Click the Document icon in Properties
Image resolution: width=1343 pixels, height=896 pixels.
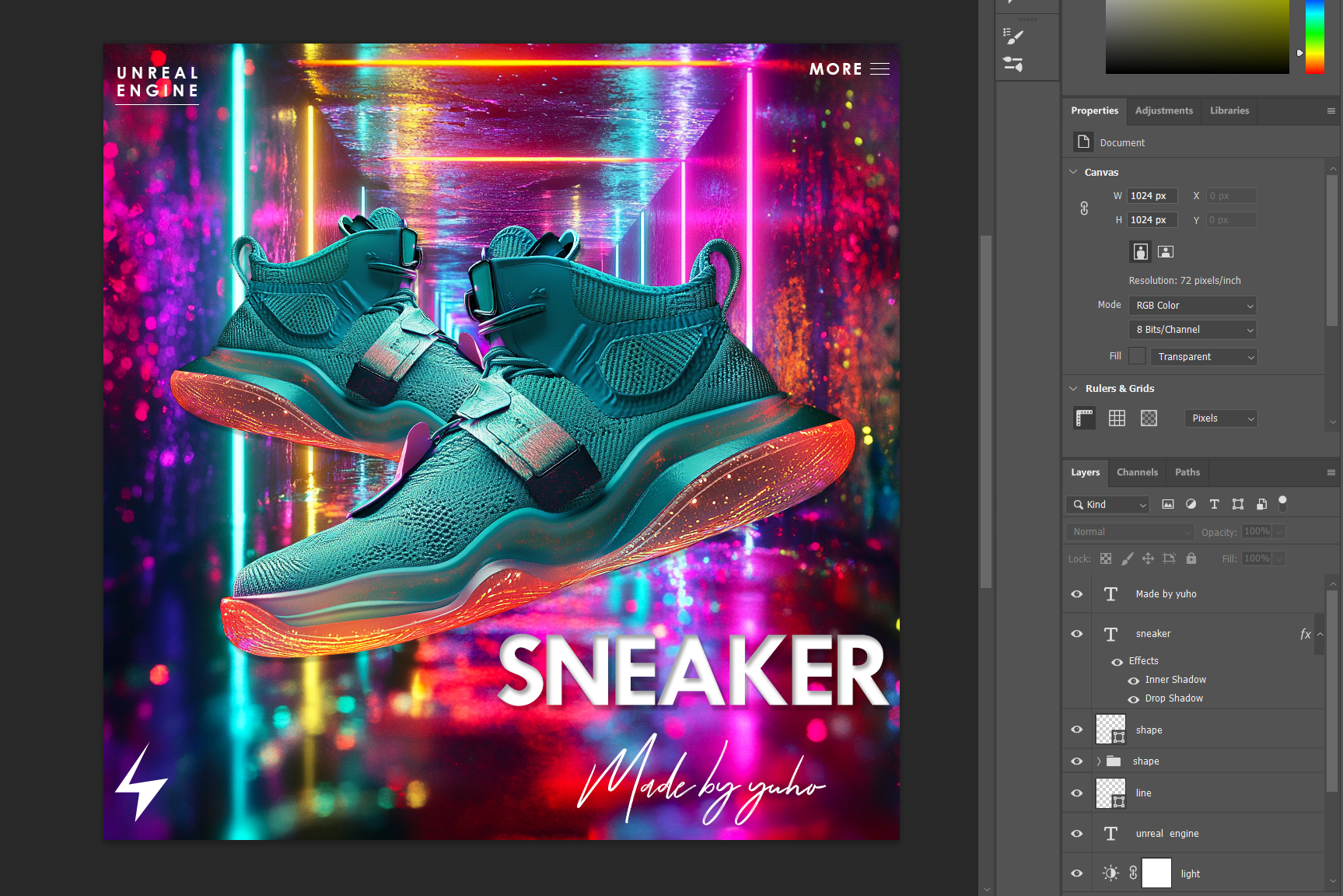1083,142
